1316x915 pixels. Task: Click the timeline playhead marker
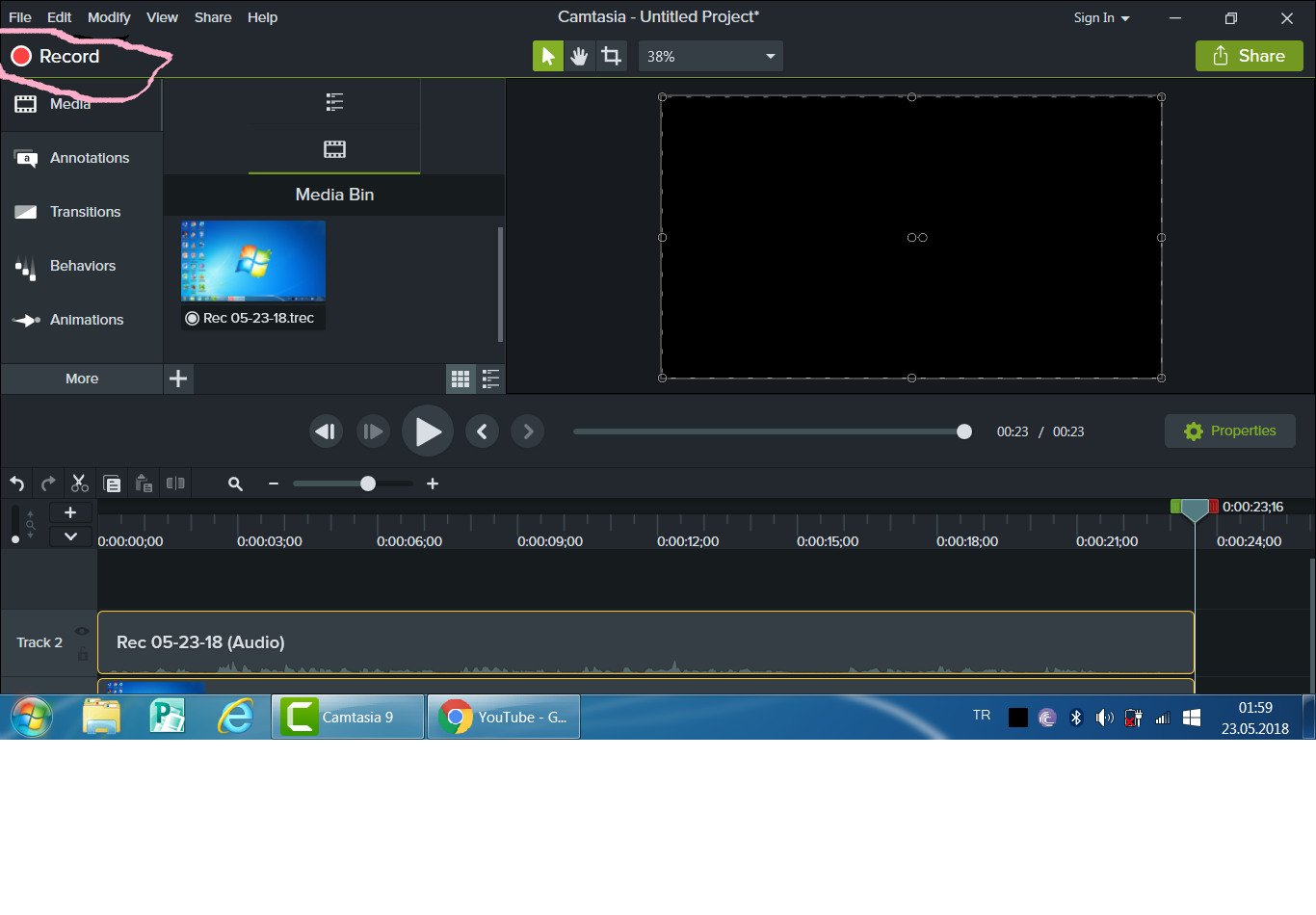(x=1195, y=510)
